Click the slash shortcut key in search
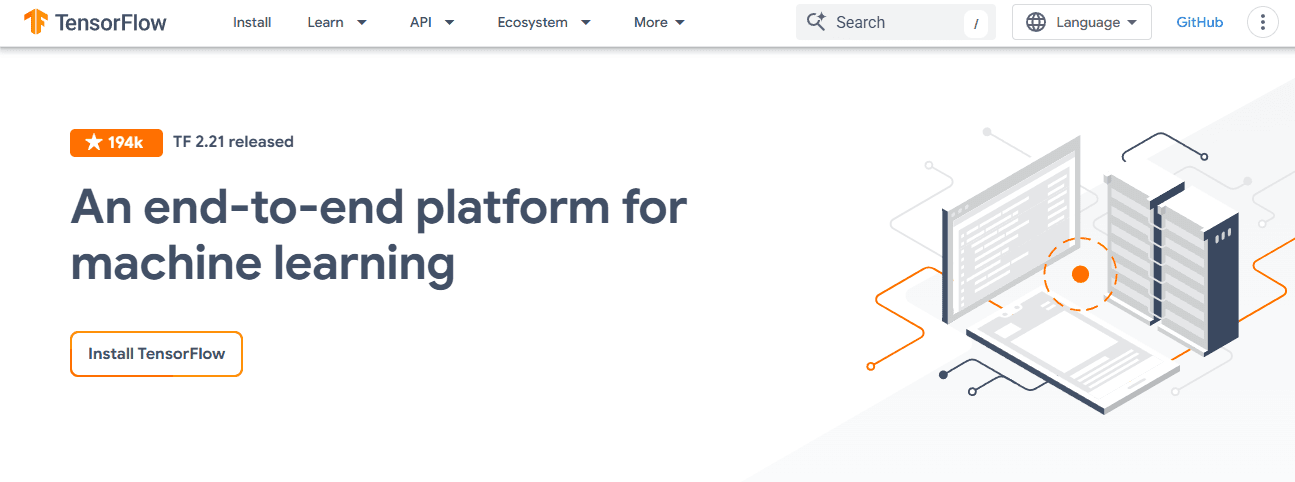This screenshot has height=482, width=1295. (976, 23)
